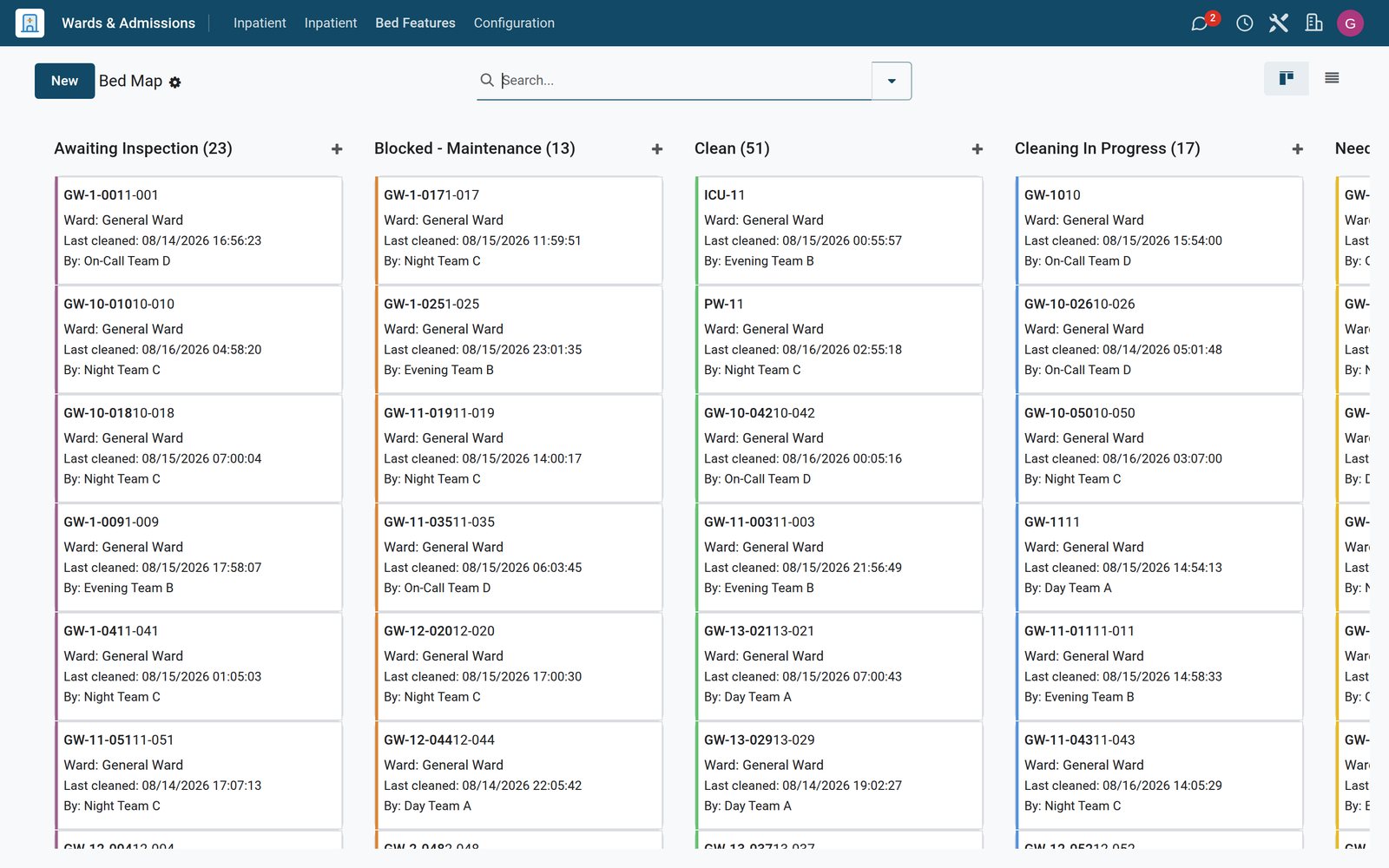Open bed card GW-13-02113-021
This screenshot has width=1389, height=868.
point(839,666)
